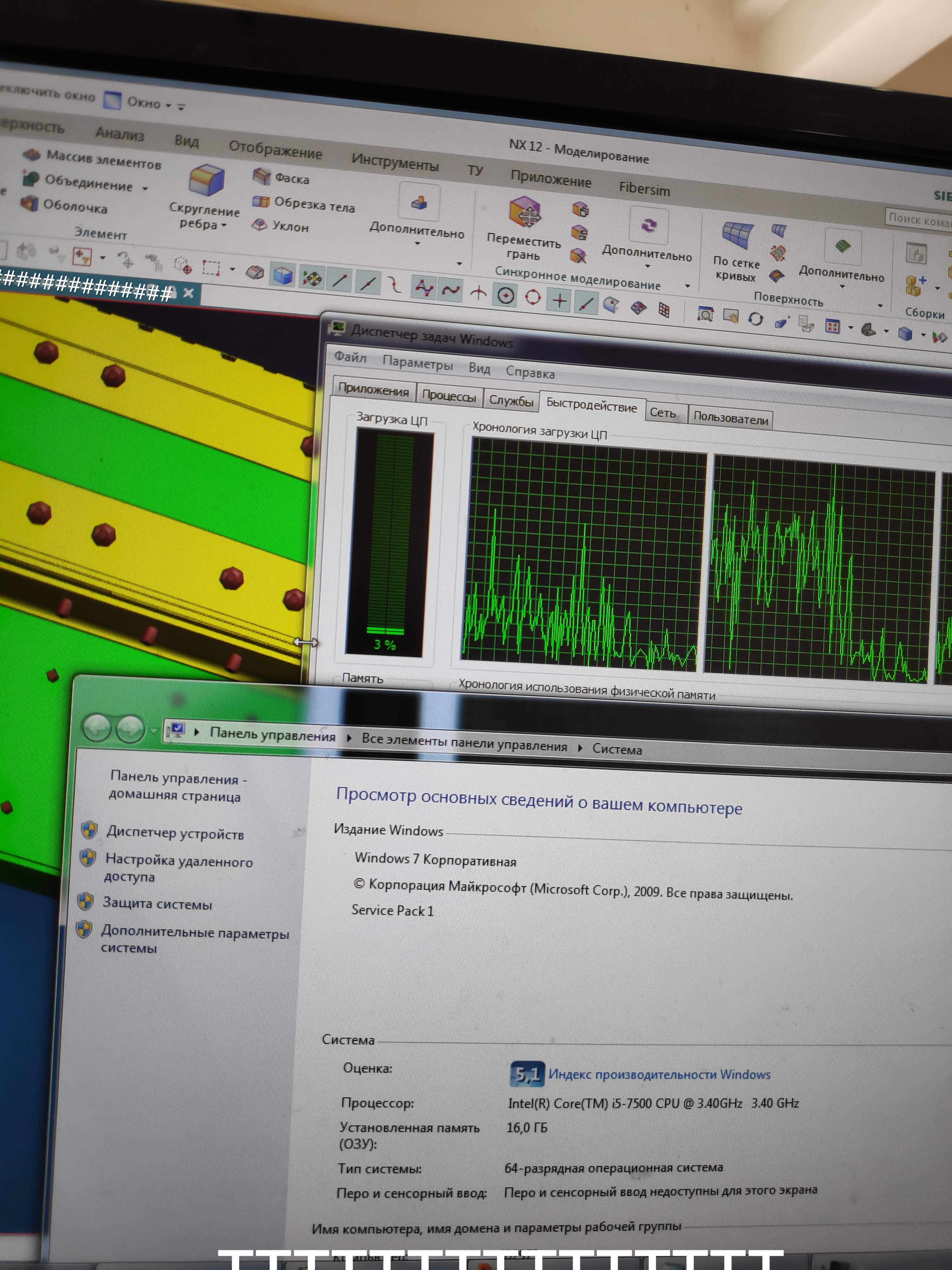The width and height of the screenshot is (952, 1270).
Task: Open the Fibersim ribbon tab
Action: coord(644,189)
